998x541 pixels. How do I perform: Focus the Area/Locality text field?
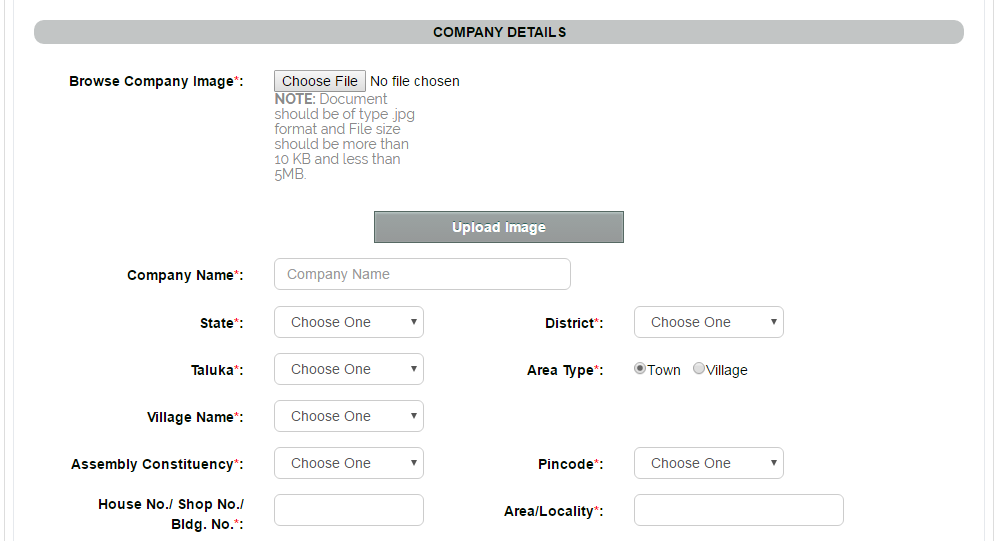(x=738, y=510)
